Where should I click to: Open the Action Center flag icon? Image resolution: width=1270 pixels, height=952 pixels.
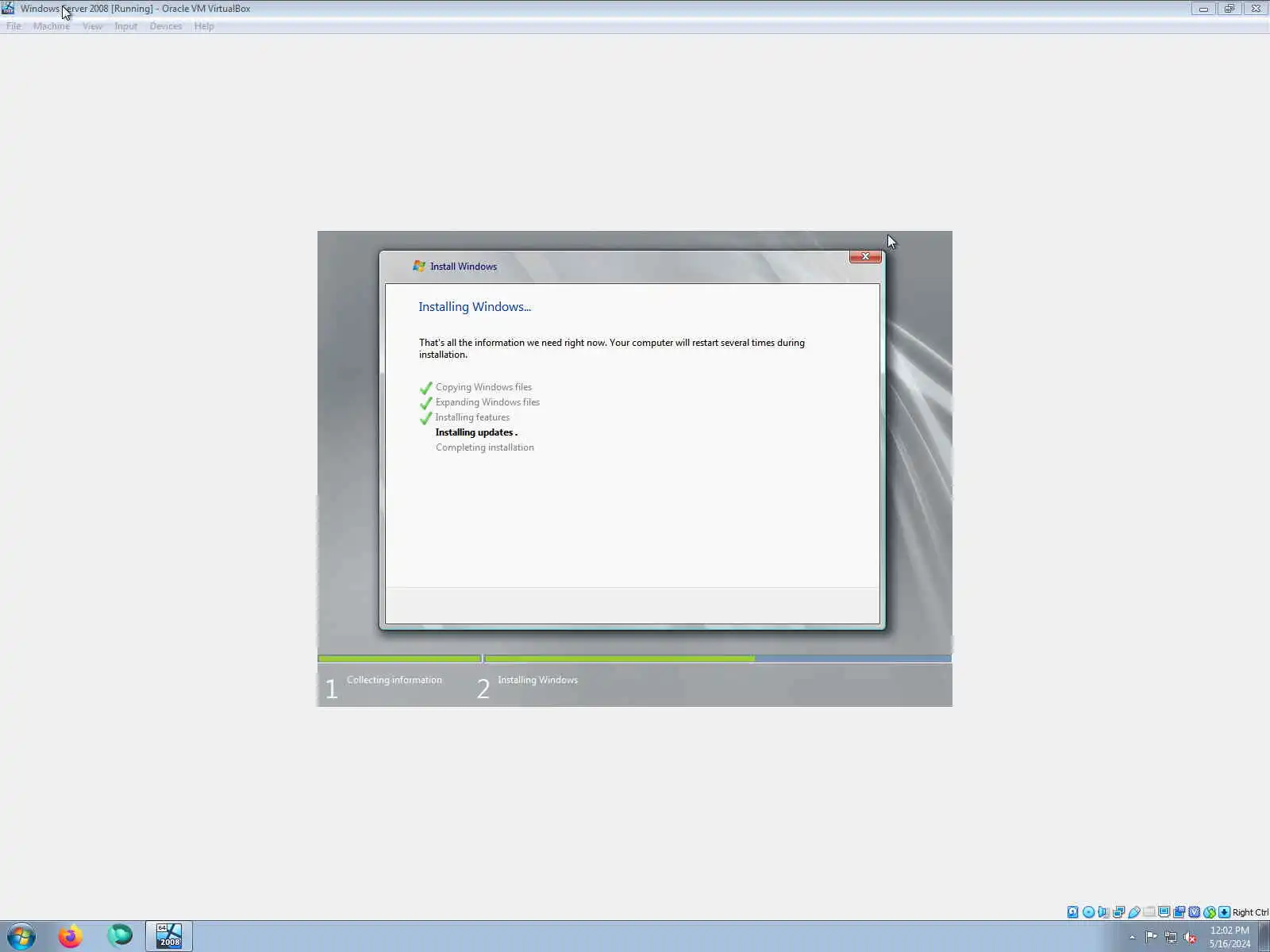point(1151,938)
